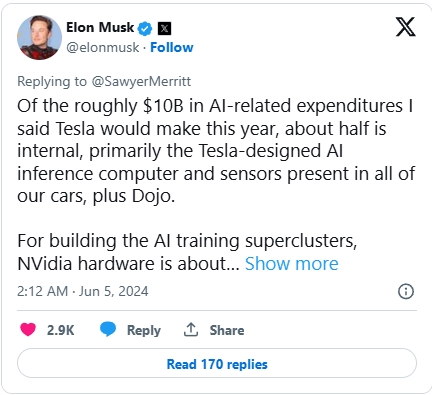Click the large X logo in the corner
This screenshot has width=437, height=395.
click(405, 27)
